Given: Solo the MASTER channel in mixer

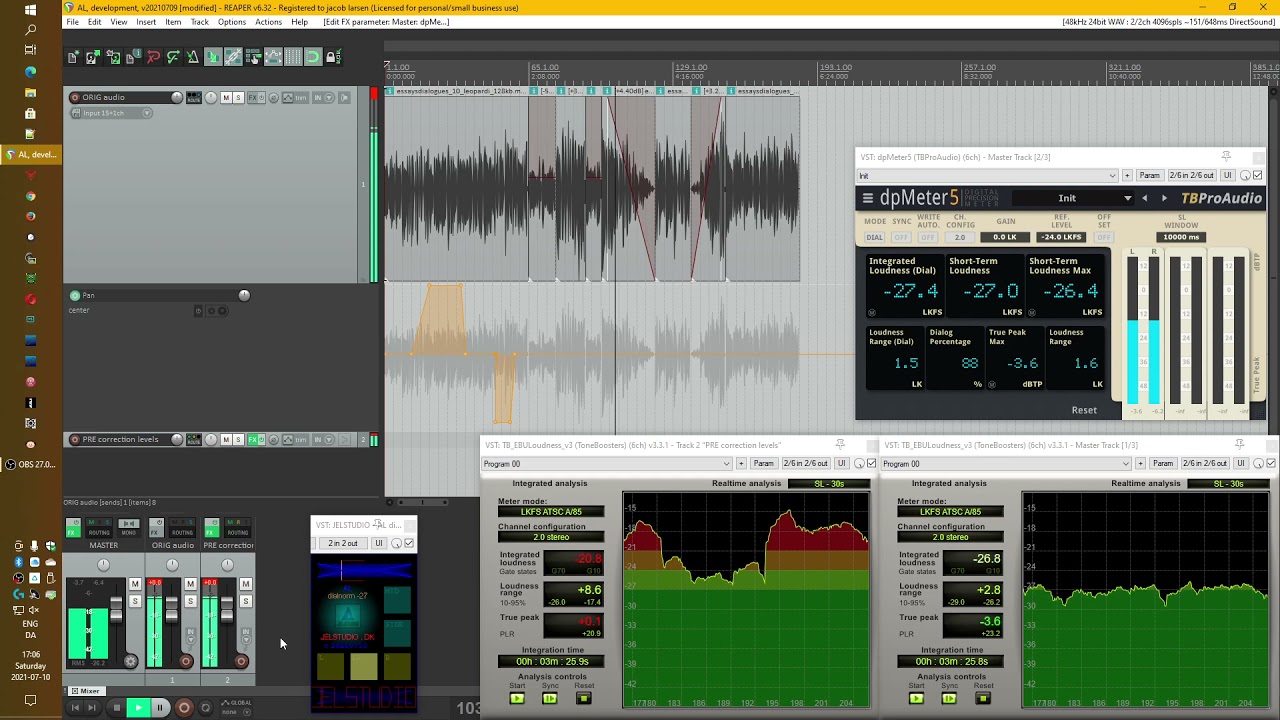Looking at the screenshot, I should [x=135, y=601].
